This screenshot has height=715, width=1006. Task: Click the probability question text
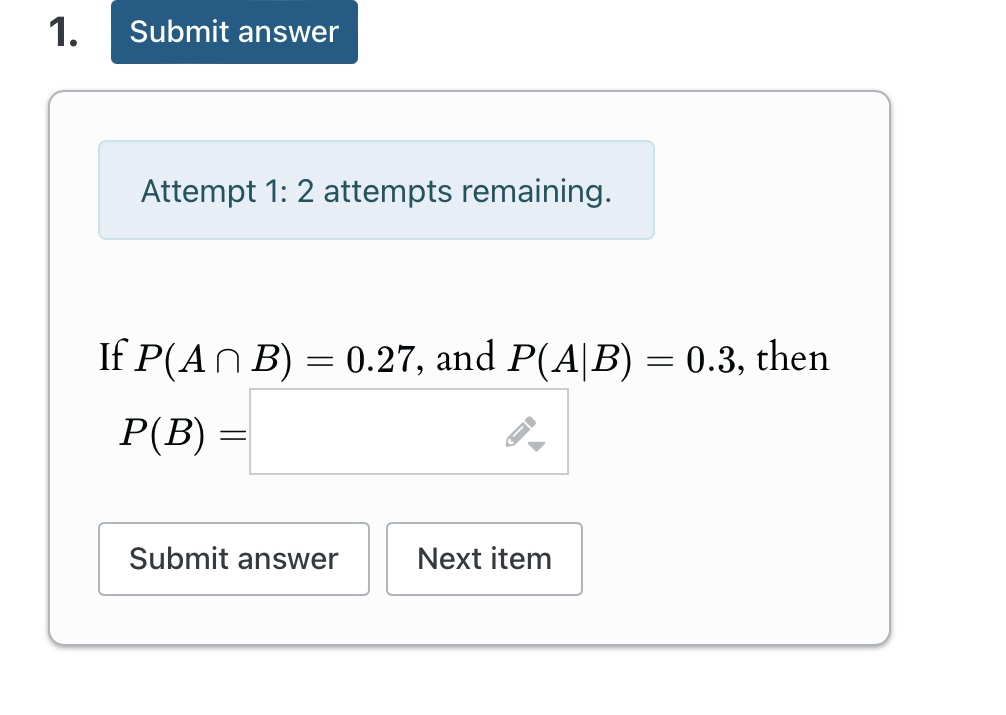point(464,358)
